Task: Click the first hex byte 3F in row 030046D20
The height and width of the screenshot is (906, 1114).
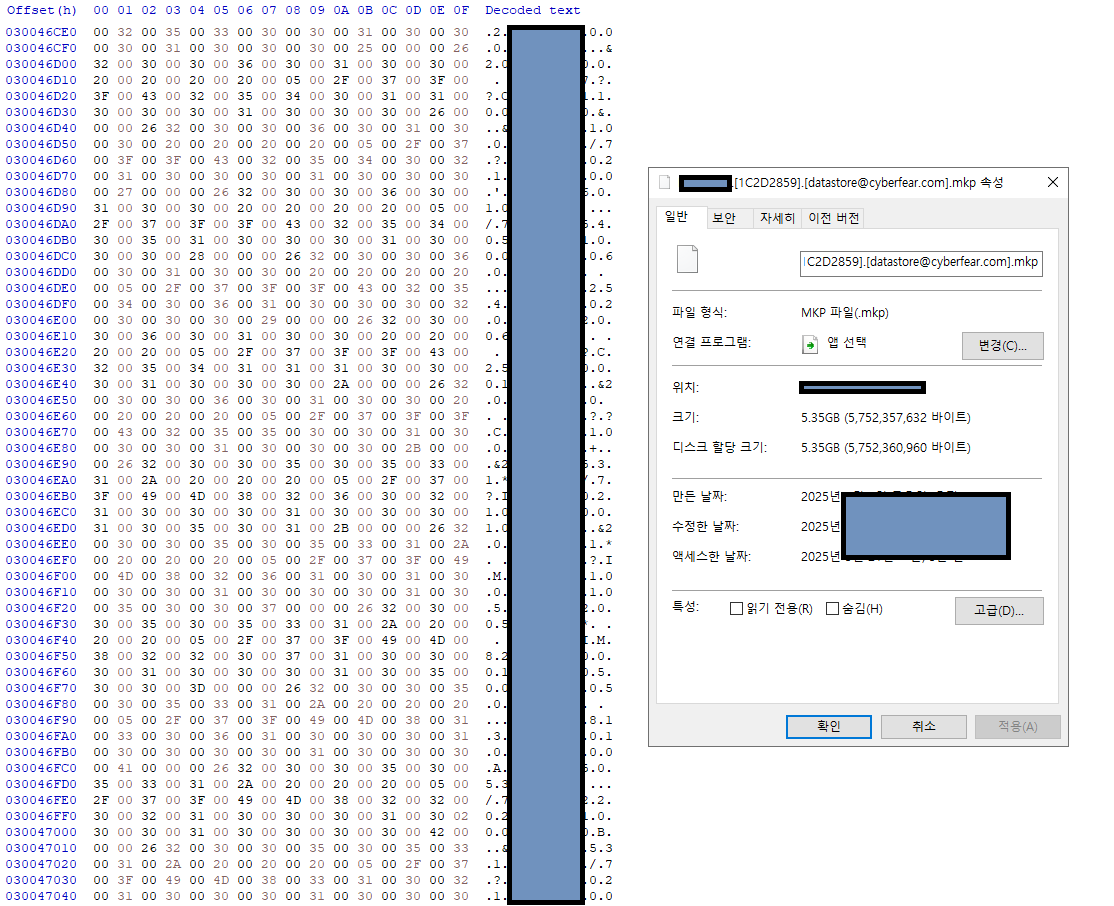Action: point(101,96)
